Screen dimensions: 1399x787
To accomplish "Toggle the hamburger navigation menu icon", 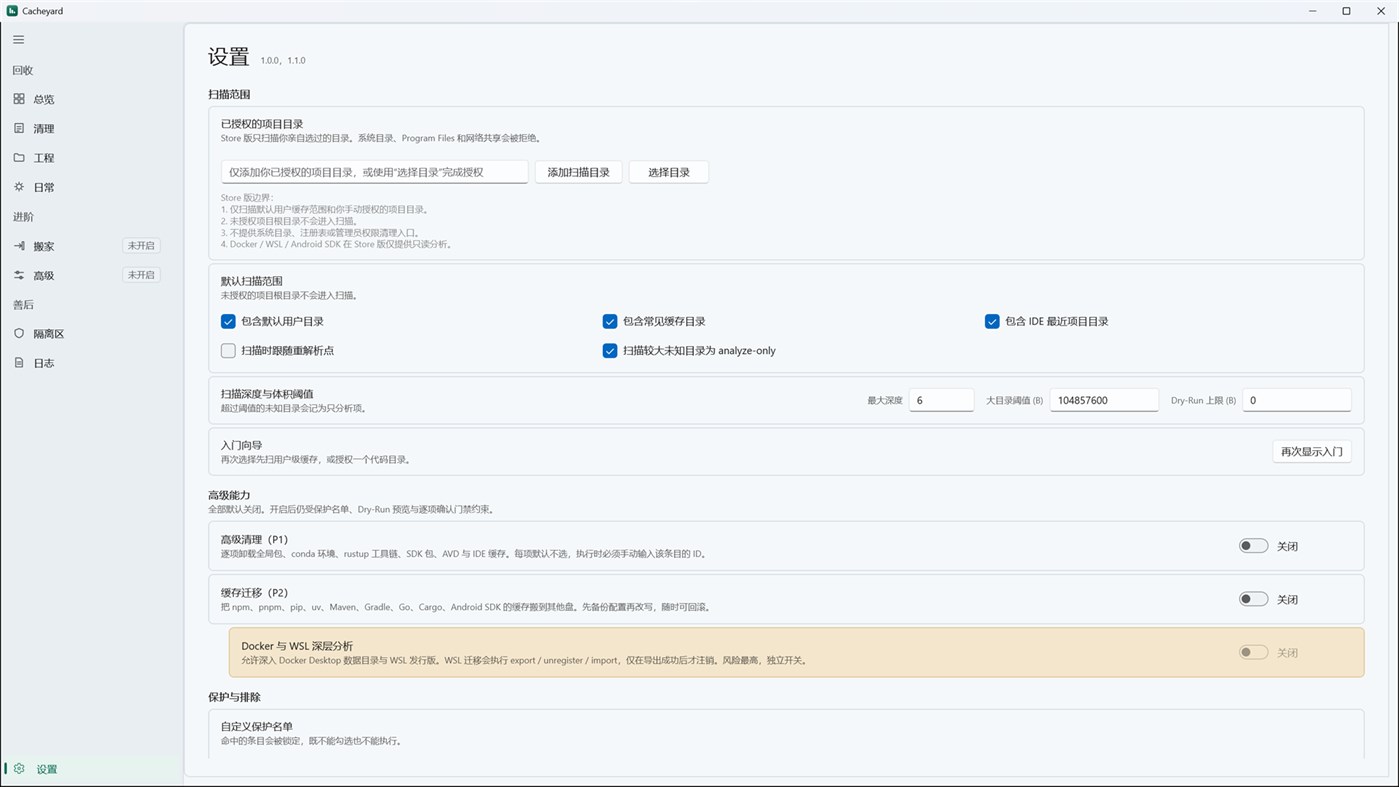I will [x=18, y=40].
